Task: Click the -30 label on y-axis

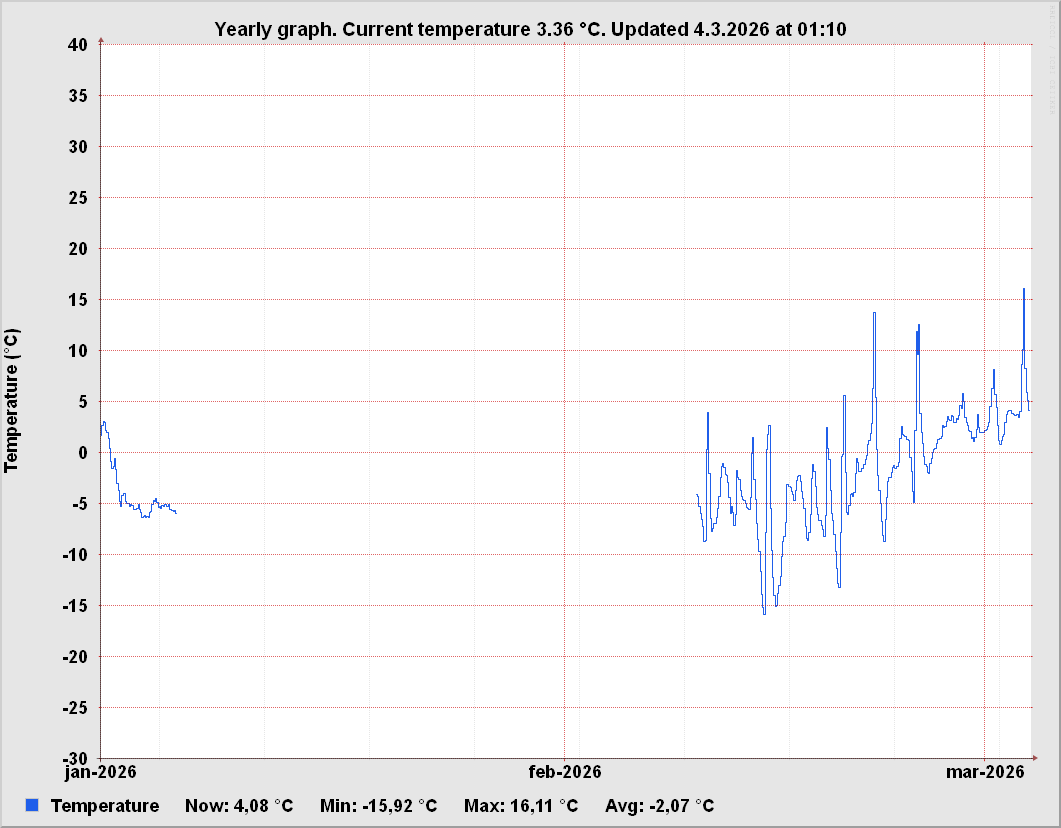Action: point(75,758)
